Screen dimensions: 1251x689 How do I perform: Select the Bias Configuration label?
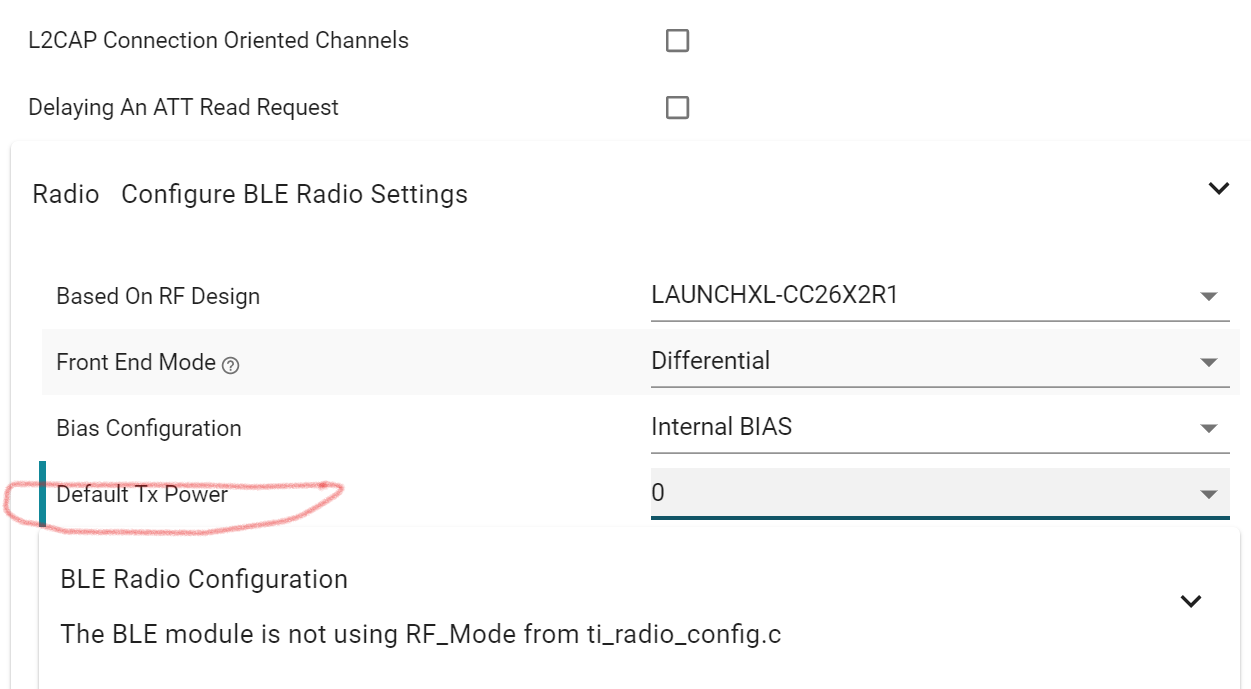coord(149,429)
